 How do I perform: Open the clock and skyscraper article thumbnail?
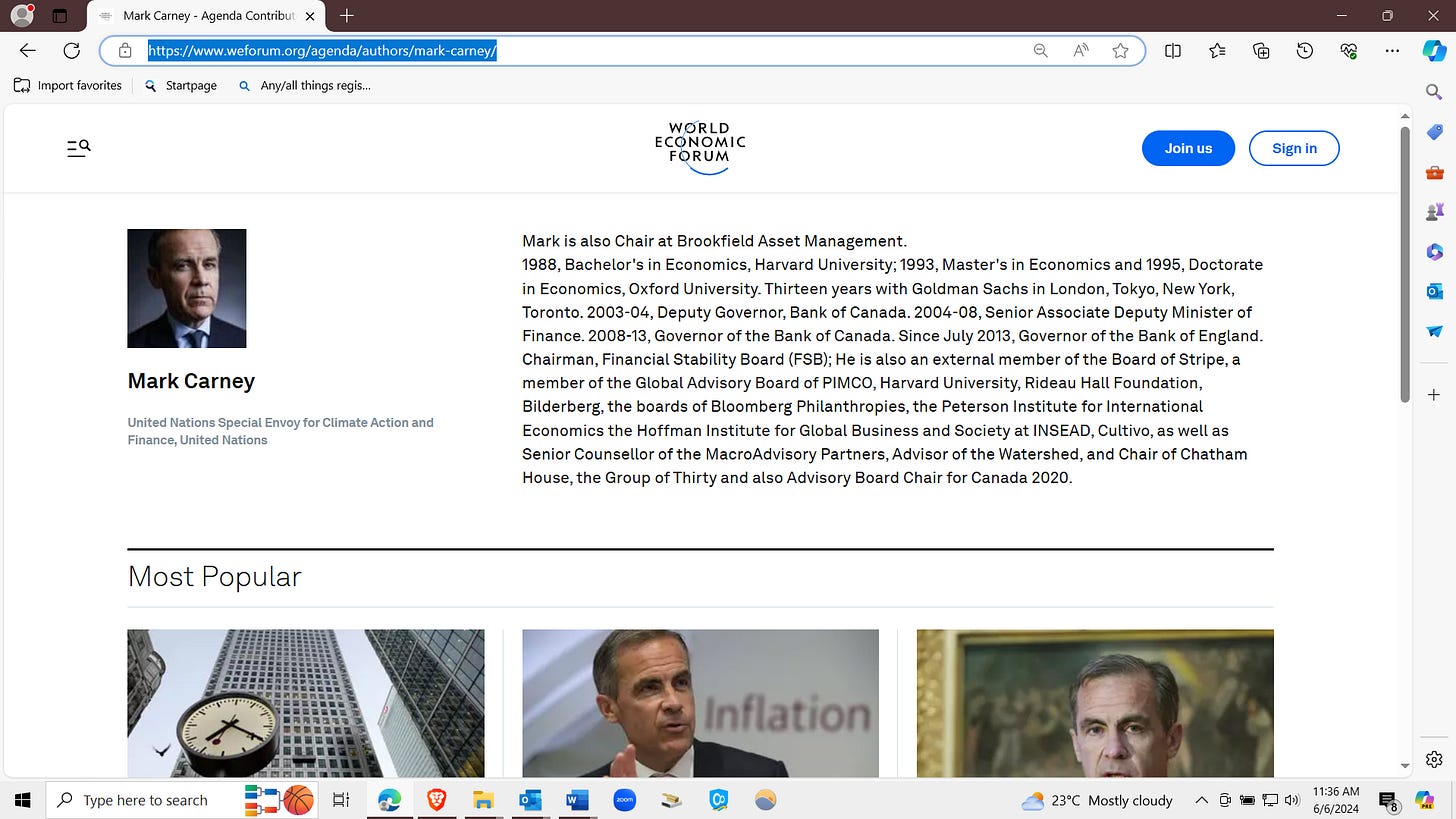click(306, 703)
